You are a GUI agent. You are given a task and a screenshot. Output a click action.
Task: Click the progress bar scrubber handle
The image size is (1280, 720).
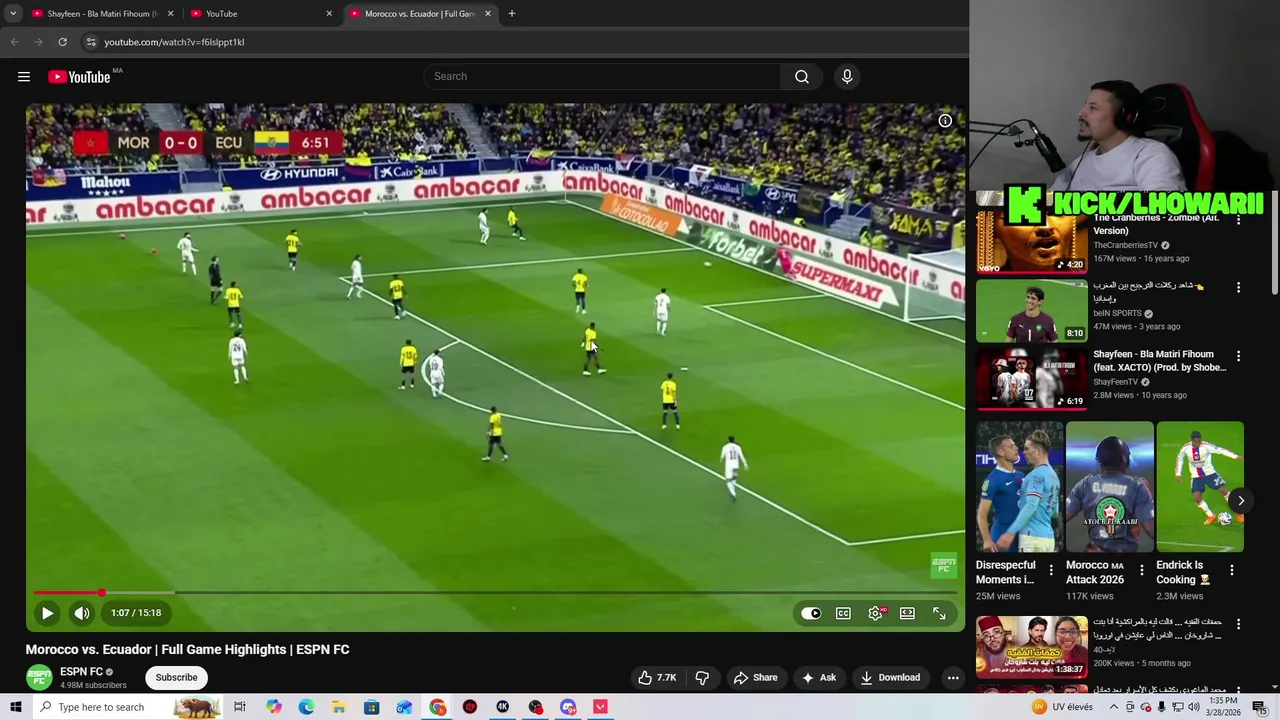[x=101, y=593]
